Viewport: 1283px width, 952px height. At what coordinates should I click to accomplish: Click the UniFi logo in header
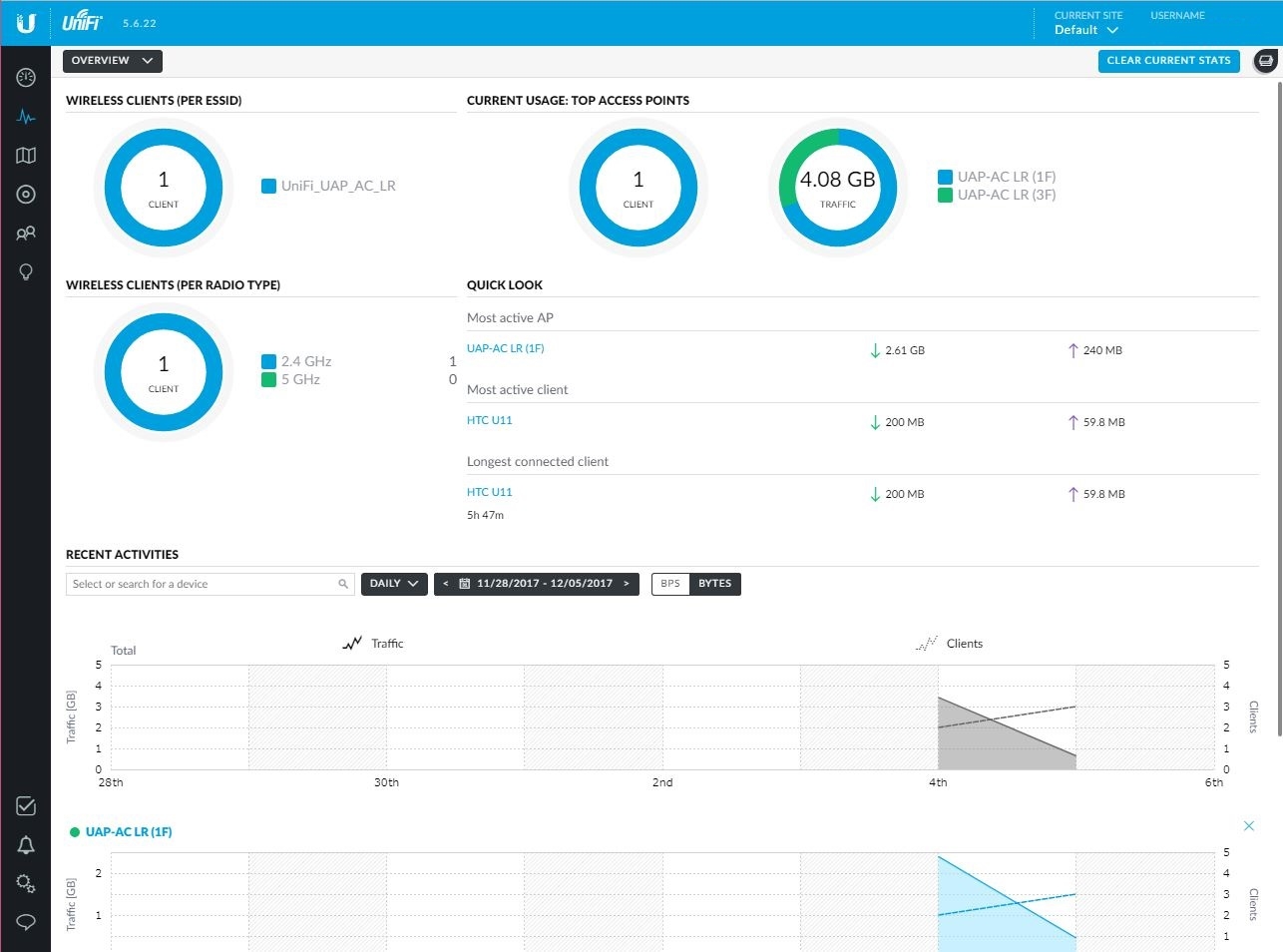[x=82, y=22]
